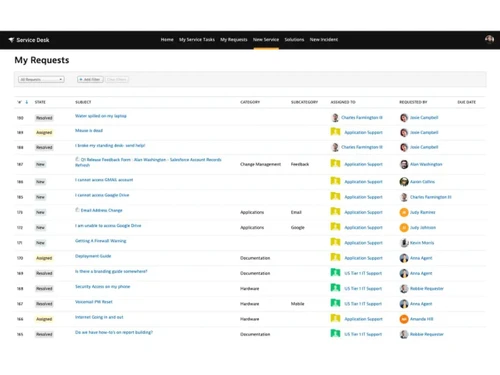Viewport: 500px width, 375px height.
Task: Open Solutions in the top navigation
Action: [x=294, y=40]
